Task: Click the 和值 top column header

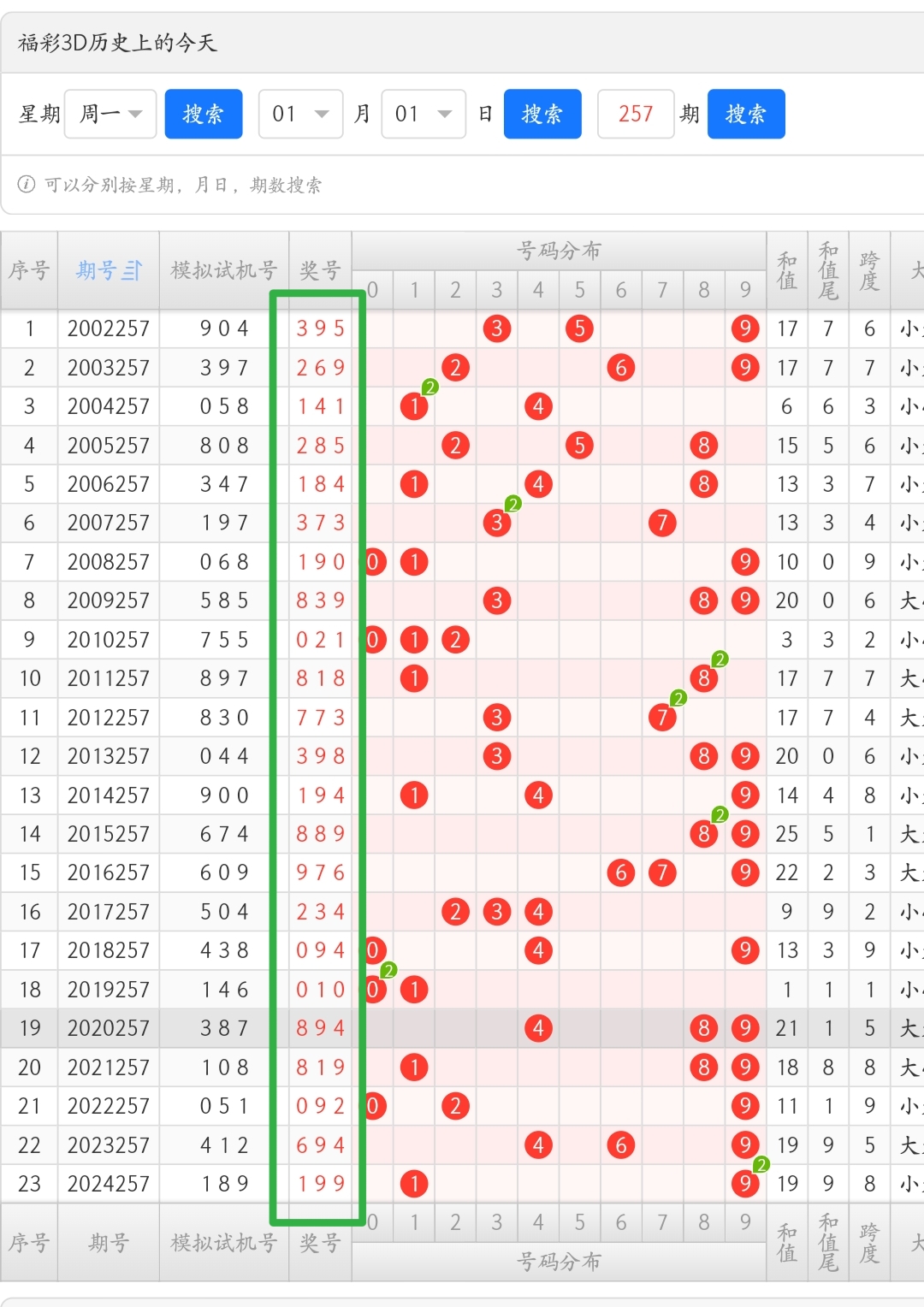Action: click(787, 270)
